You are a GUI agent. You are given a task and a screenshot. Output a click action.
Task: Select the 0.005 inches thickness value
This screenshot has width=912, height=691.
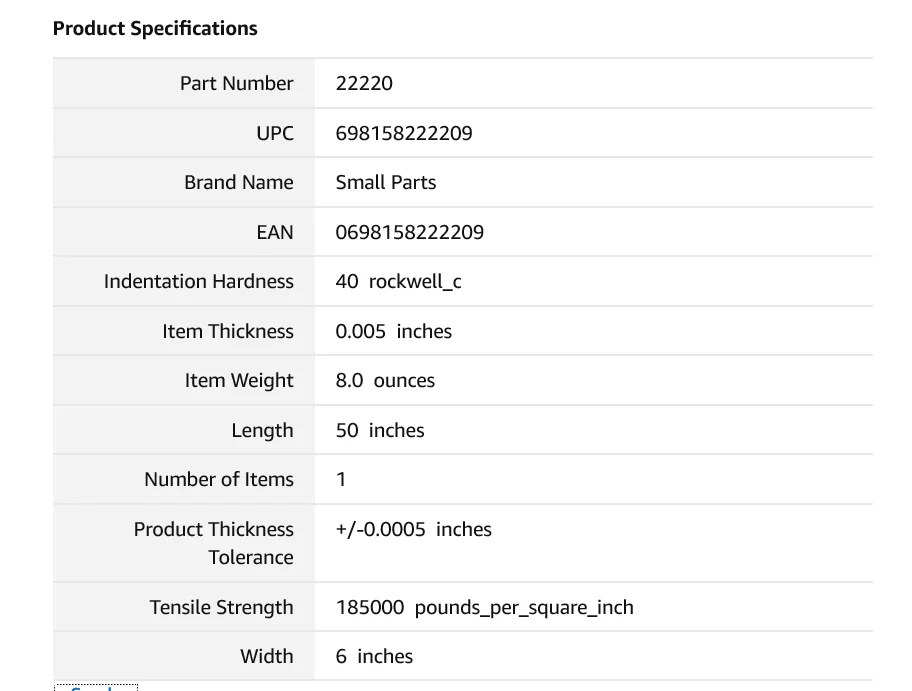pyautogui.click(x=393, y=331)
